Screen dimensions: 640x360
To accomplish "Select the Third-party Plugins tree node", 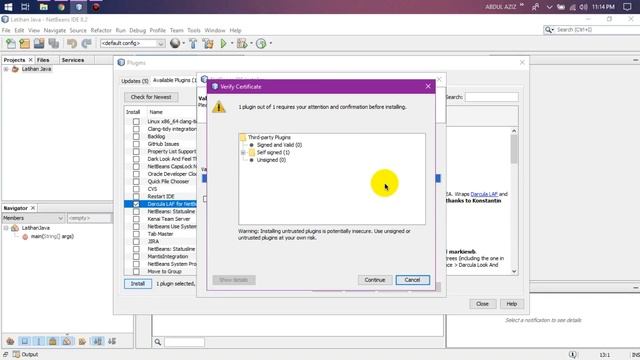I will tap(269, 138).
